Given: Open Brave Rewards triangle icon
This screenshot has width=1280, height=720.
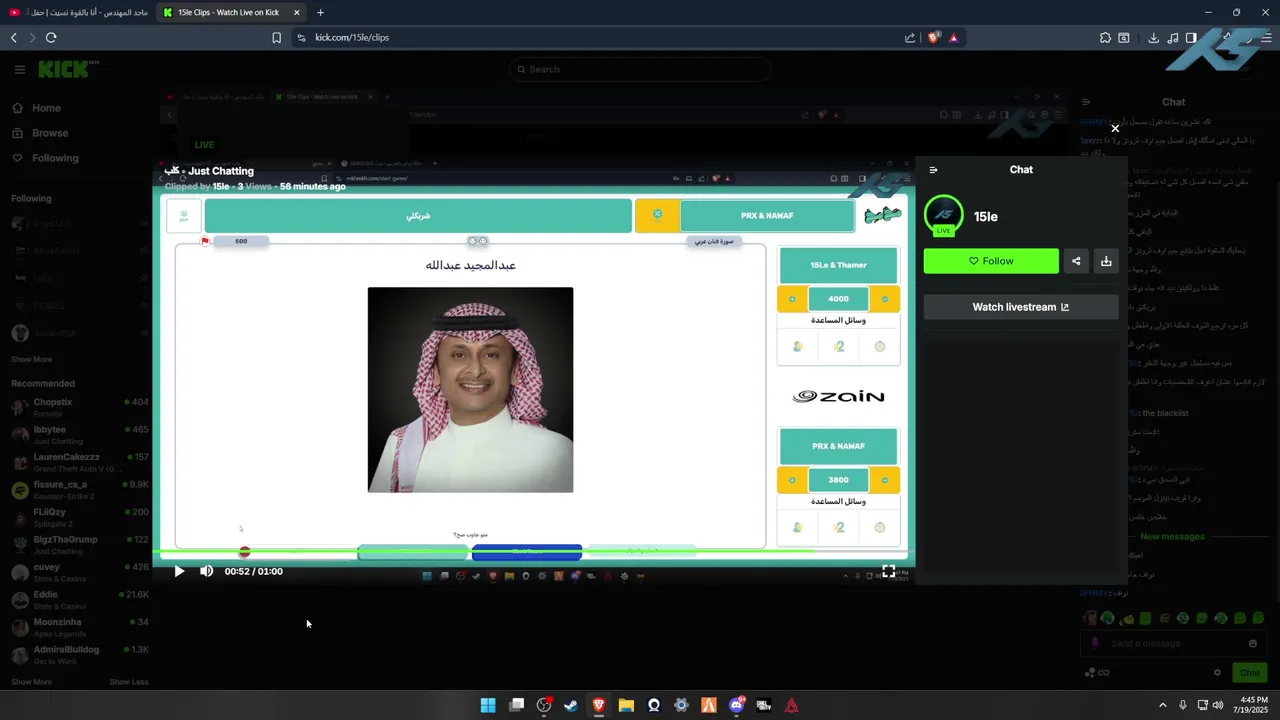Looking at the screenshot, I should pyautogui.click(x=954, y=37).
